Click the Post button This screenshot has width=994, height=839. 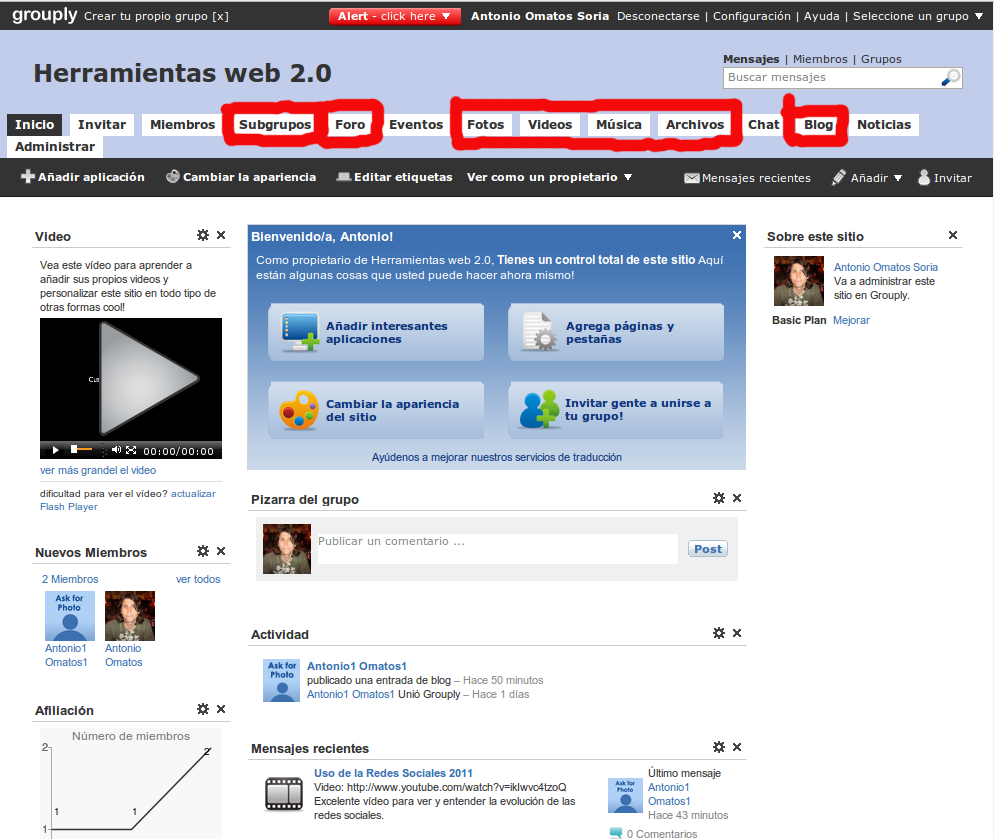coord(707,549)
